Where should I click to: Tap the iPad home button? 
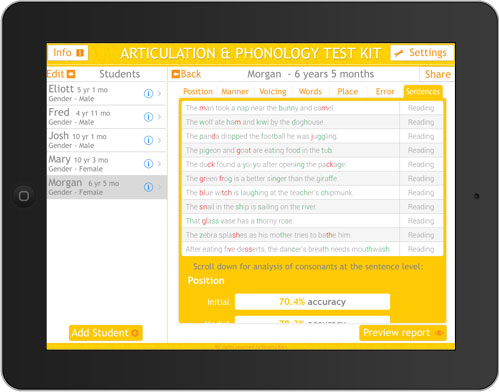[24, 196]
